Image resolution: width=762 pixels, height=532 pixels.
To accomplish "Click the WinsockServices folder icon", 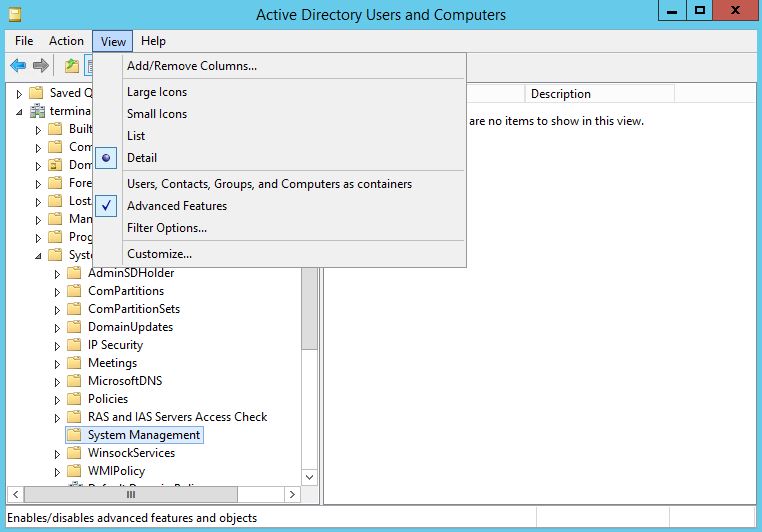I will click(x=74, y=453).
